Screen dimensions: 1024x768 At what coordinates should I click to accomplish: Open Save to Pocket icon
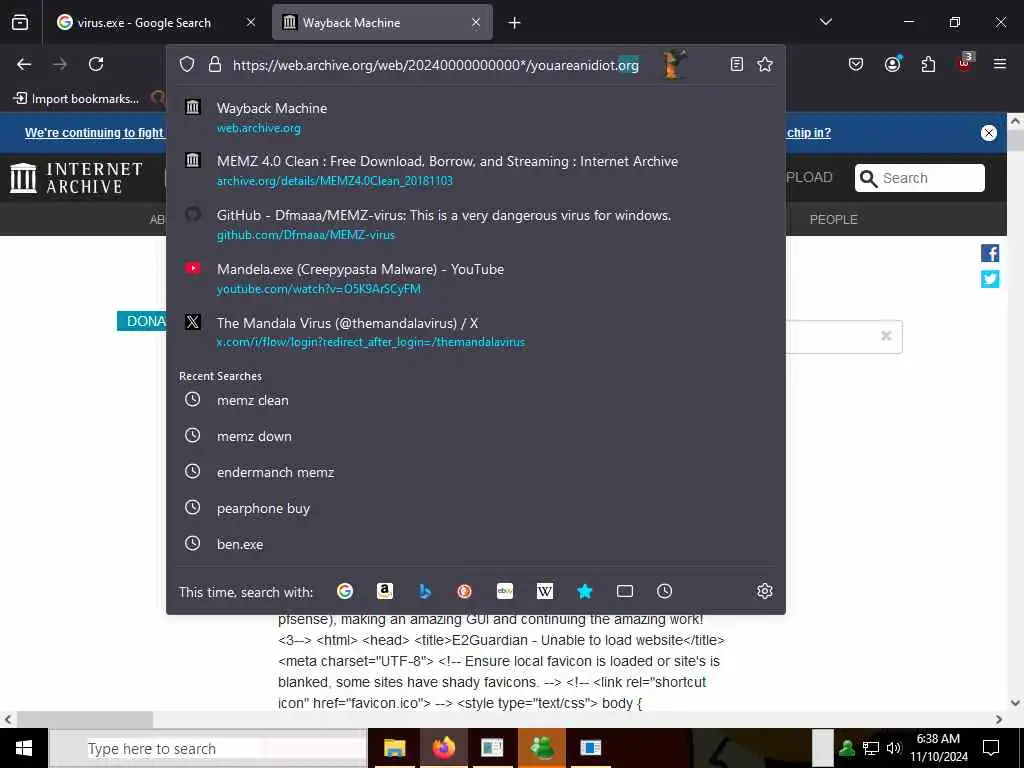click(856, 64)
